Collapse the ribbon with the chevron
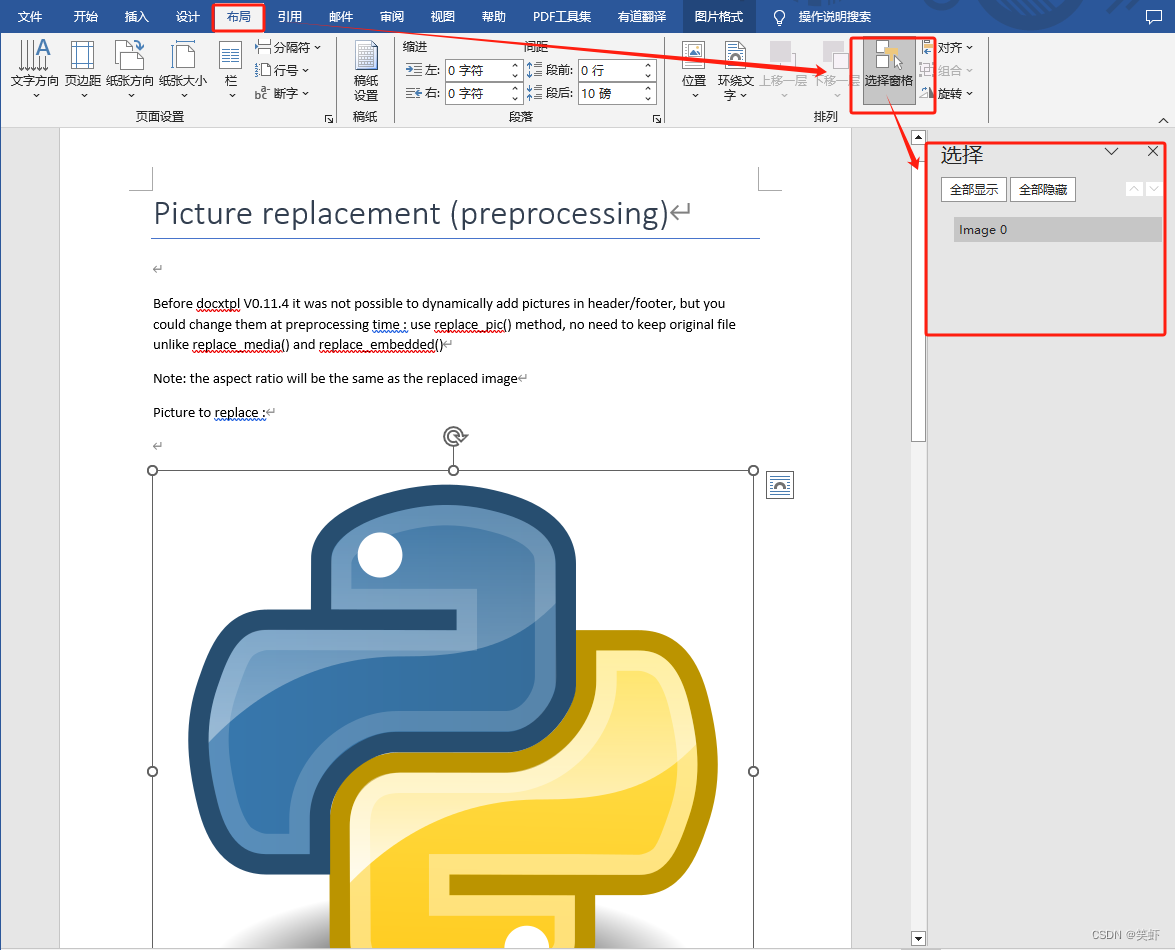1175x950 pixels. (1163, 120)
